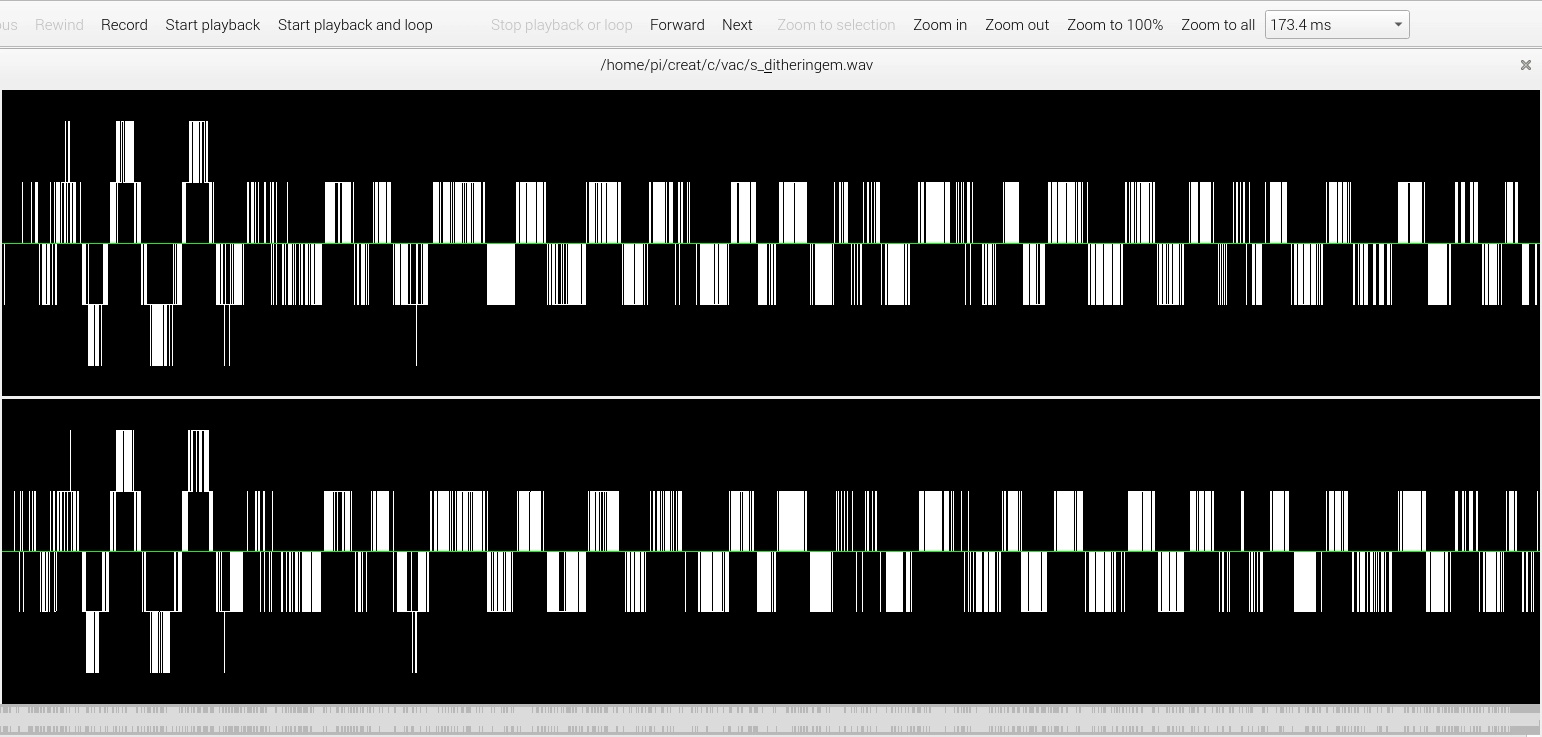Click inside the lower channel waveform
1542x737 pixels.
(771, 551)
